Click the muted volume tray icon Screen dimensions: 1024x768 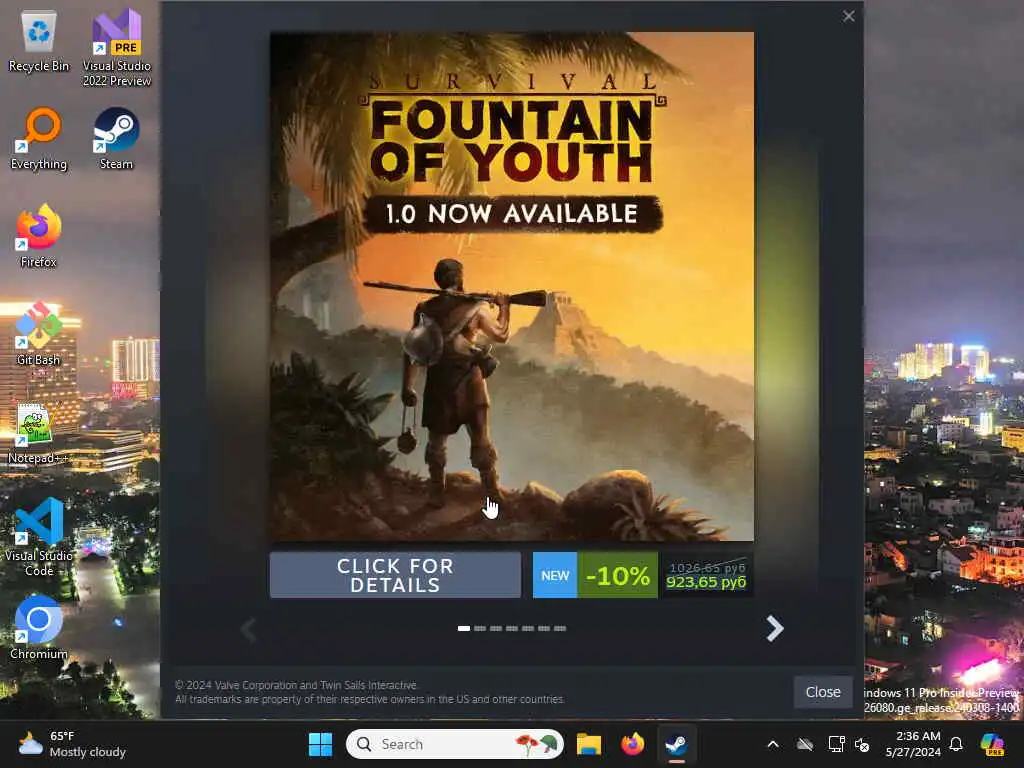point(862,744)
